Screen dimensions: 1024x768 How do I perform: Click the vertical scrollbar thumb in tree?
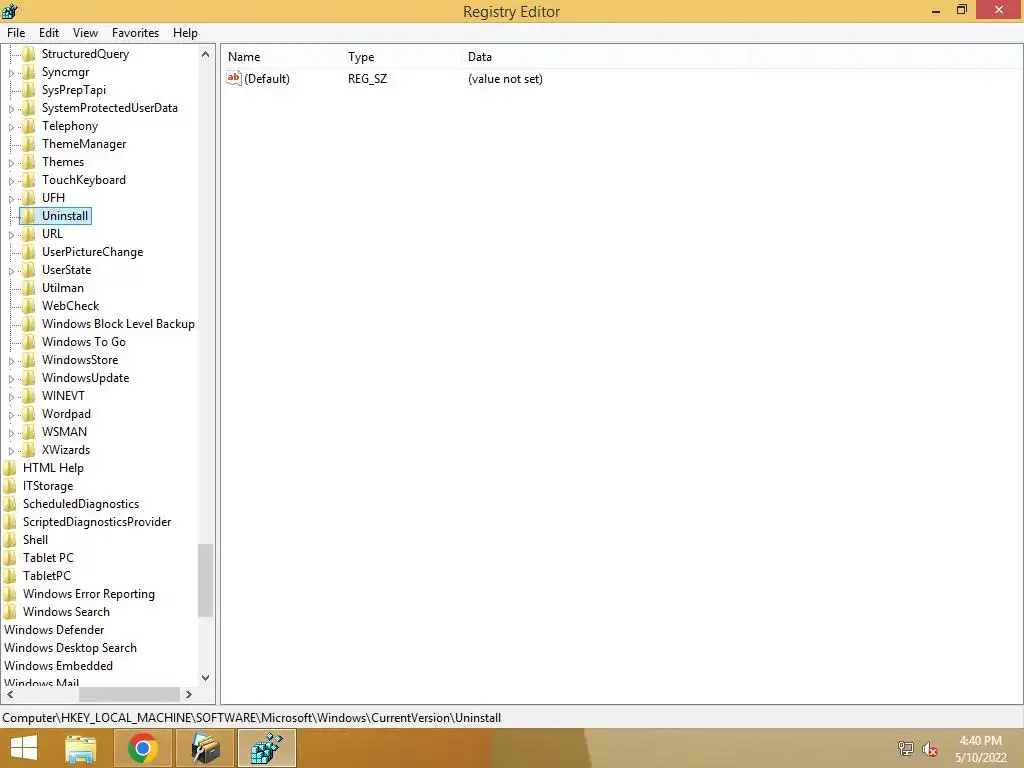[206, 580]
